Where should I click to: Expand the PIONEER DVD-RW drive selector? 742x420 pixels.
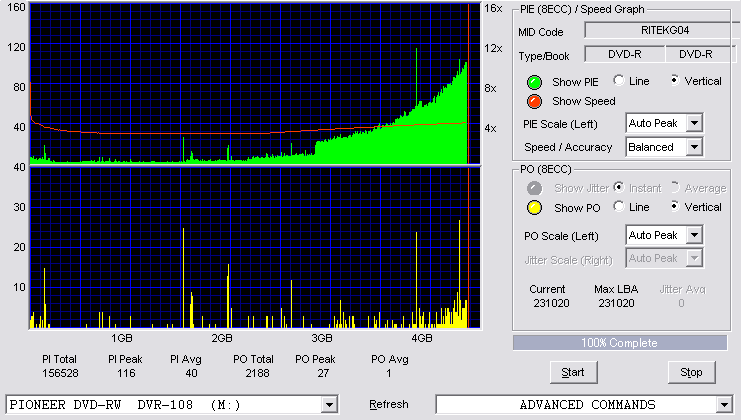tap(329, 405)
